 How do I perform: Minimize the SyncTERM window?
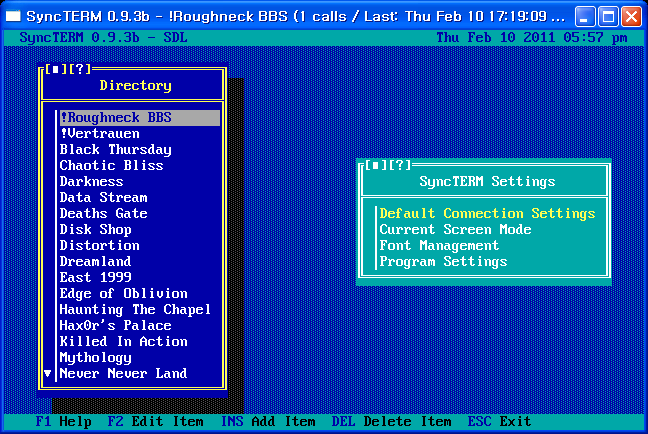pos(584,17)
